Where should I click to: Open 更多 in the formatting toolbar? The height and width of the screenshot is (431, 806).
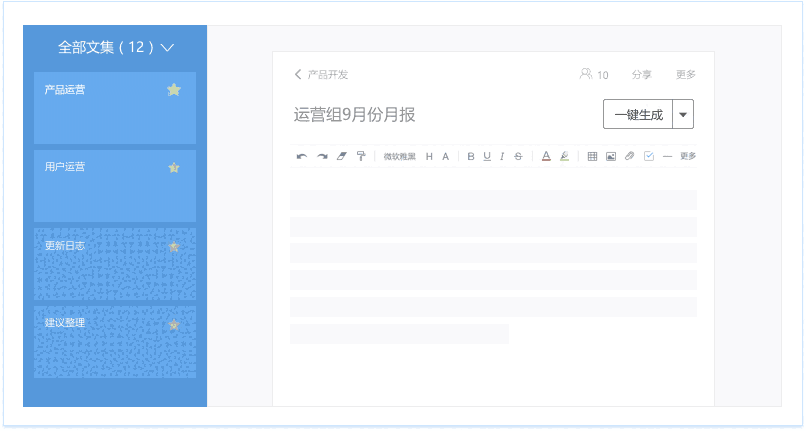(x=688, y=156)
